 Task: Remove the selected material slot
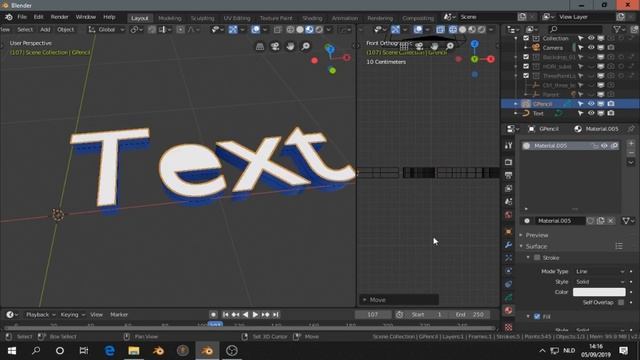(631, 153)
